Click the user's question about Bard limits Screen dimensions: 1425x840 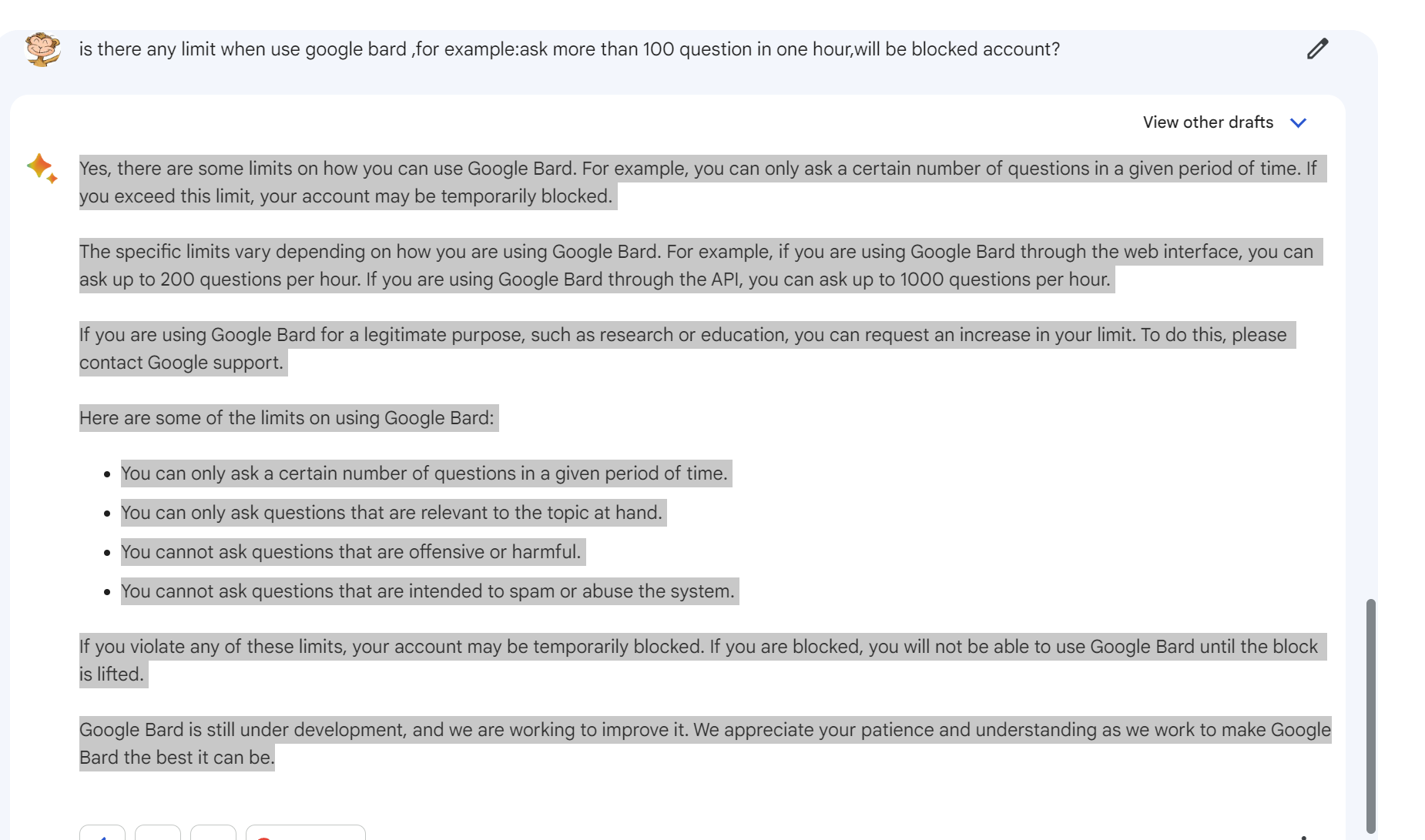point(568,49)
